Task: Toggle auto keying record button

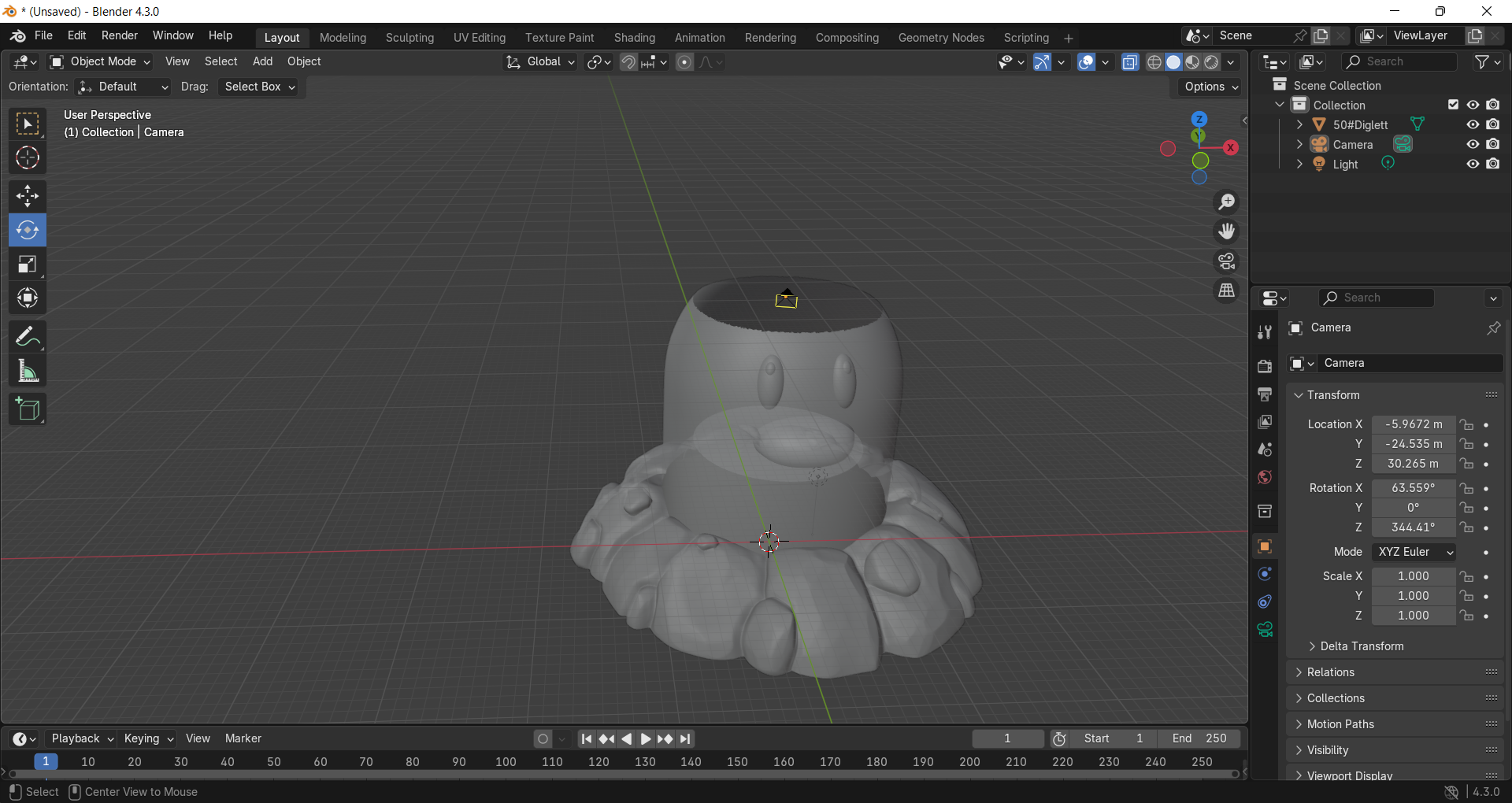Action: 543,738
